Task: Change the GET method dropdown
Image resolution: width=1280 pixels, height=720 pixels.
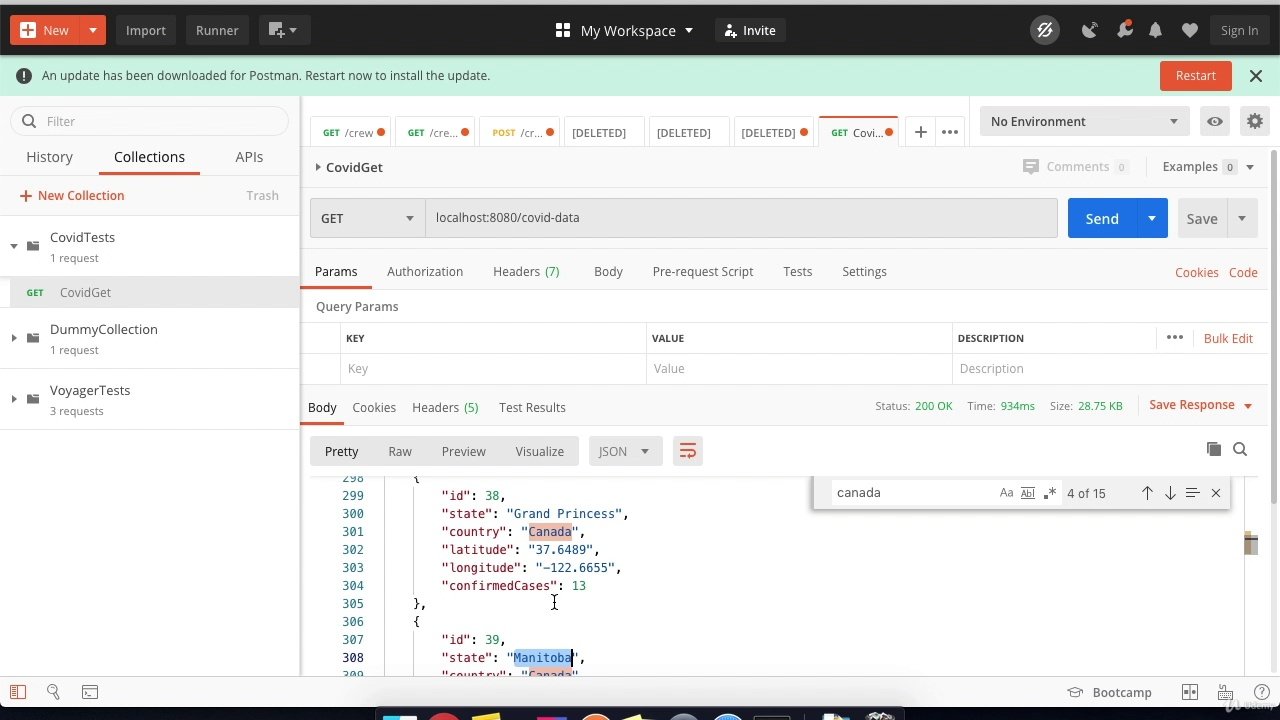Action: coord(367,218)
